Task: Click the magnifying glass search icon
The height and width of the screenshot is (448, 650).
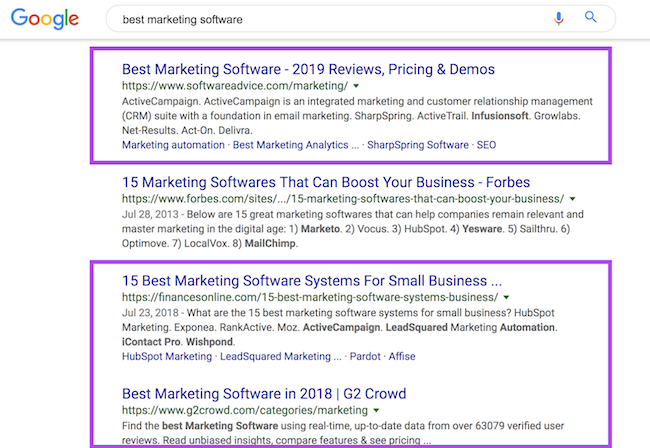Action: [x=591, y=18]
